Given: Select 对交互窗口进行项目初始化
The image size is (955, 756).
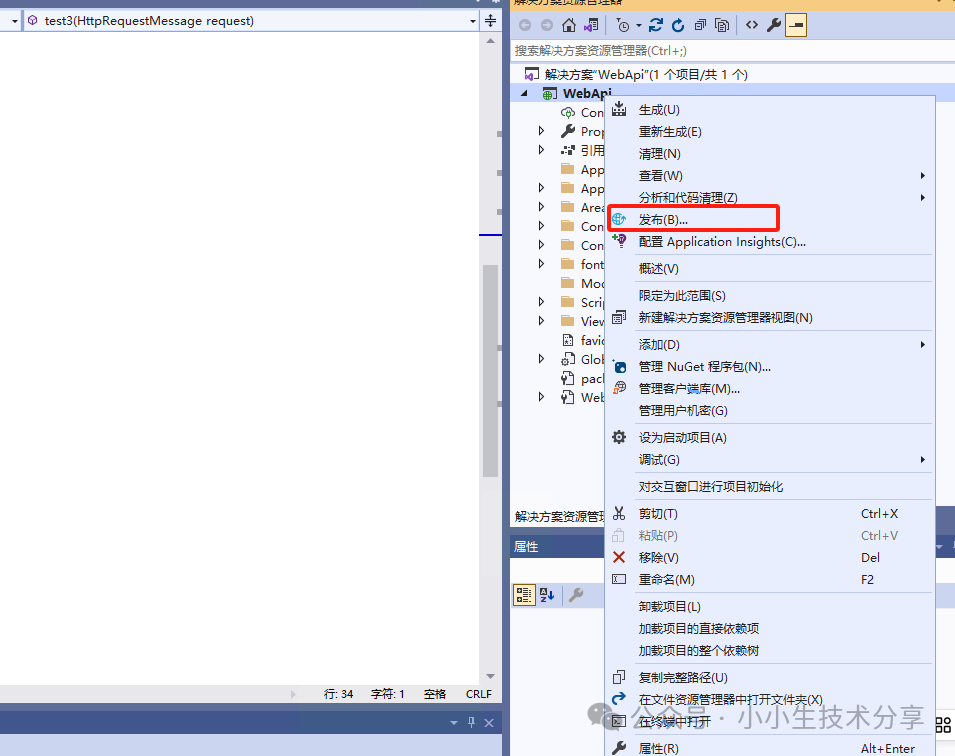Looking at the screenshot, I should [x=770, y=487].
